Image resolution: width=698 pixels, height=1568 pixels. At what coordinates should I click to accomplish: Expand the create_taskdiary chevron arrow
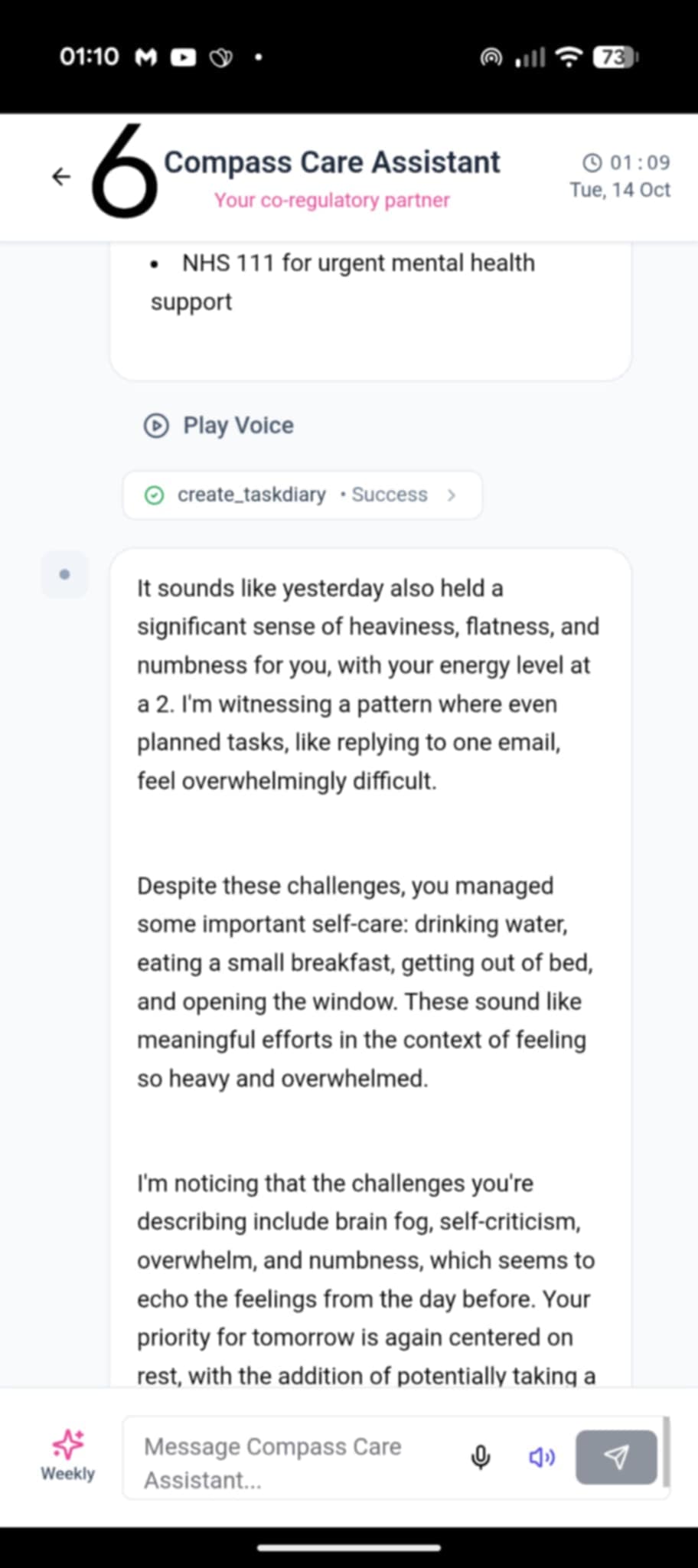tap(452, 495)
